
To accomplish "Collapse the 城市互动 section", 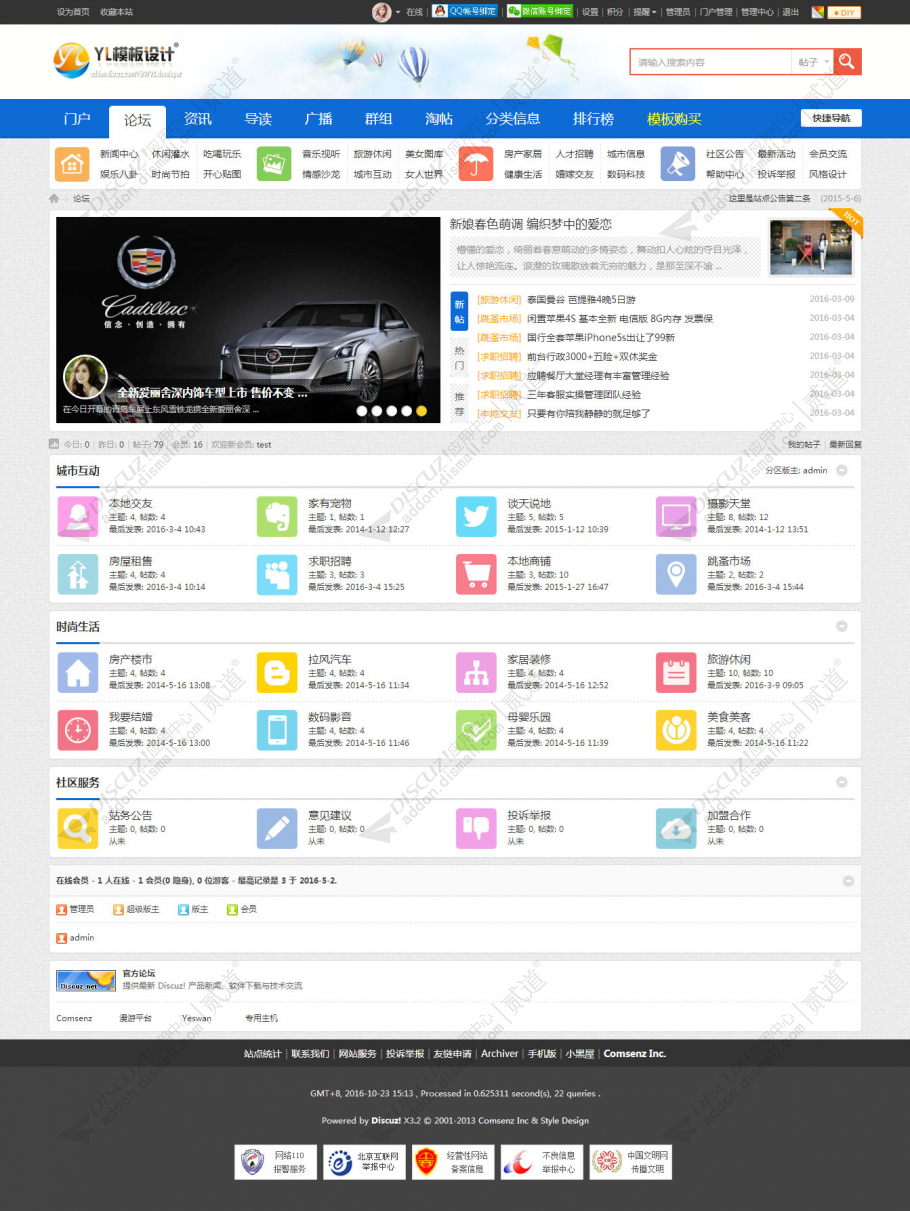I will coord(842,470).
